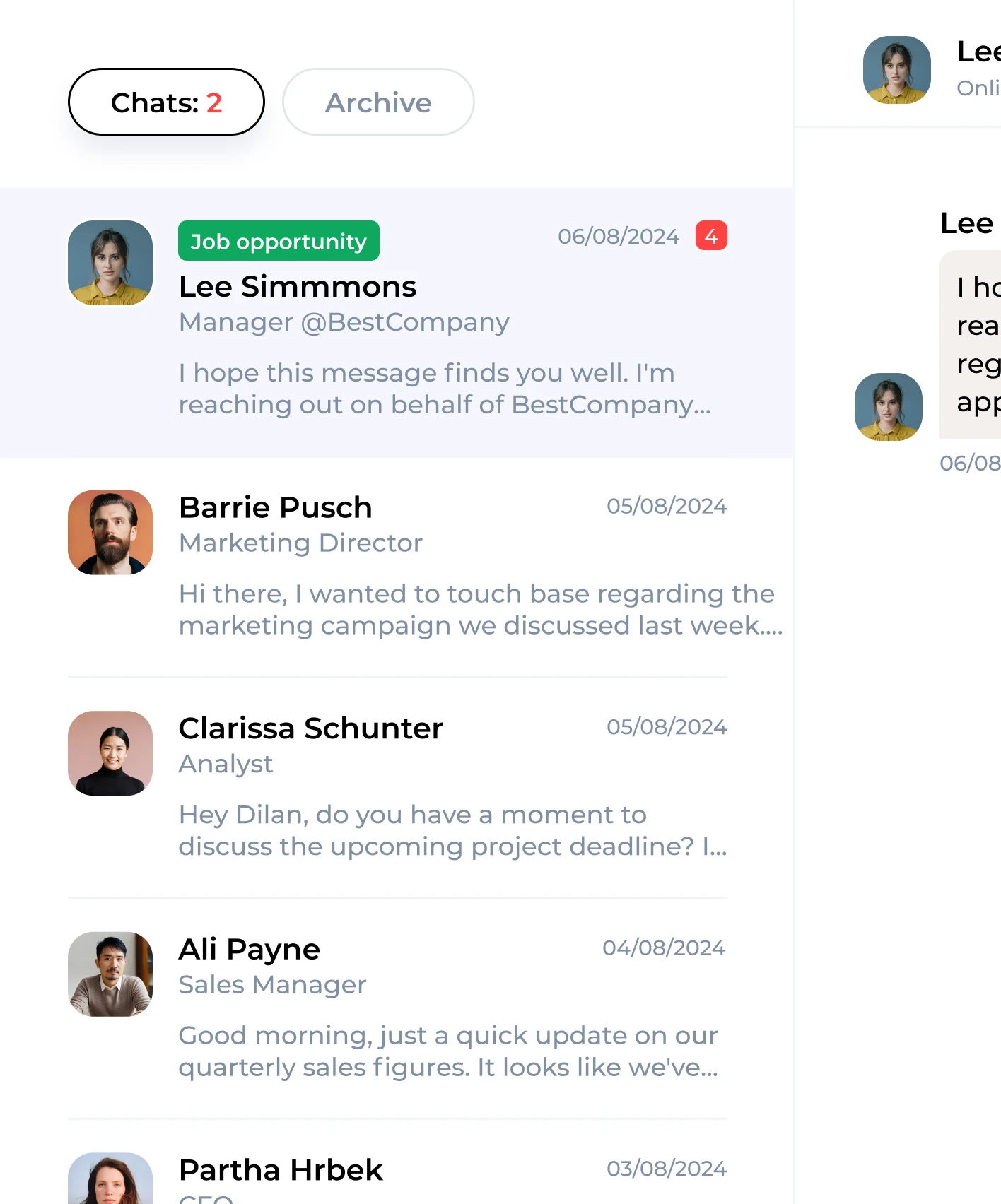Viewport: 1001px width, 1204px height.
Task: Click Ali Payne's profile photo
Action: click(110, 974)
